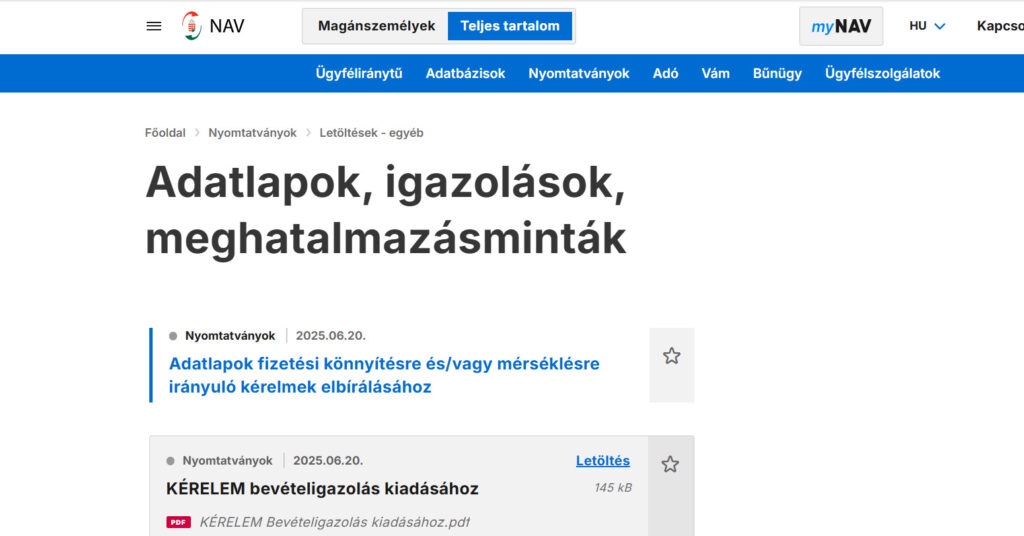Viewport: 1024px width, 536px height.
Task: Open the Bűnügy menu item
Action: 777,73
